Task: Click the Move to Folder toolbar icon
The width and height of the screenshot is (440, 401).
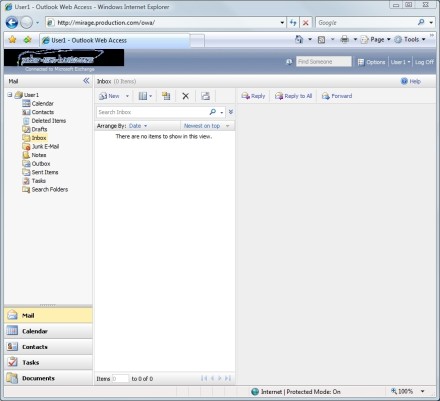Action: (166, 96)
